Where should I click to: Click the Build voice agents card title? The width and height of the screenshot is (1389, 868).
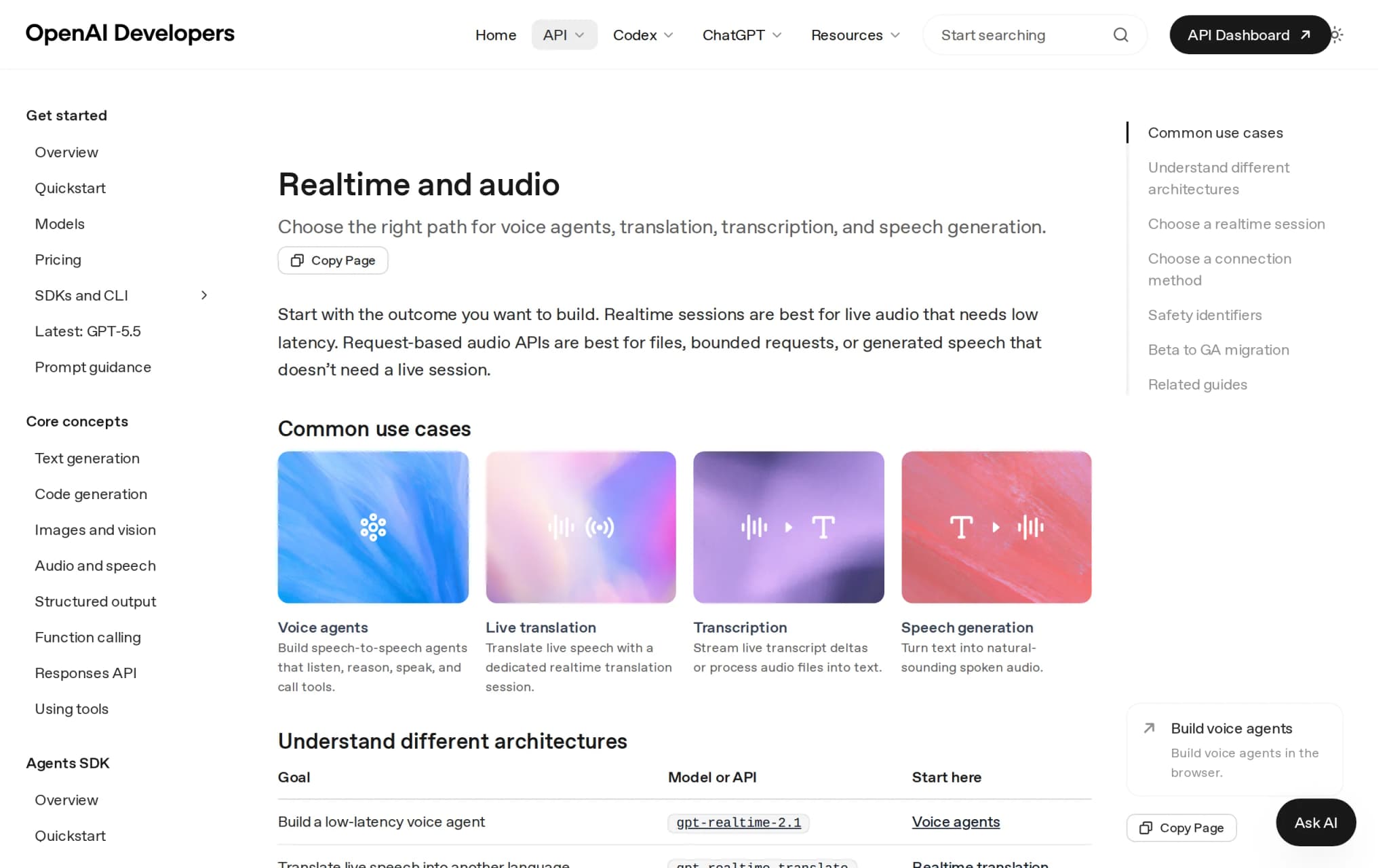pos(1231,728)
